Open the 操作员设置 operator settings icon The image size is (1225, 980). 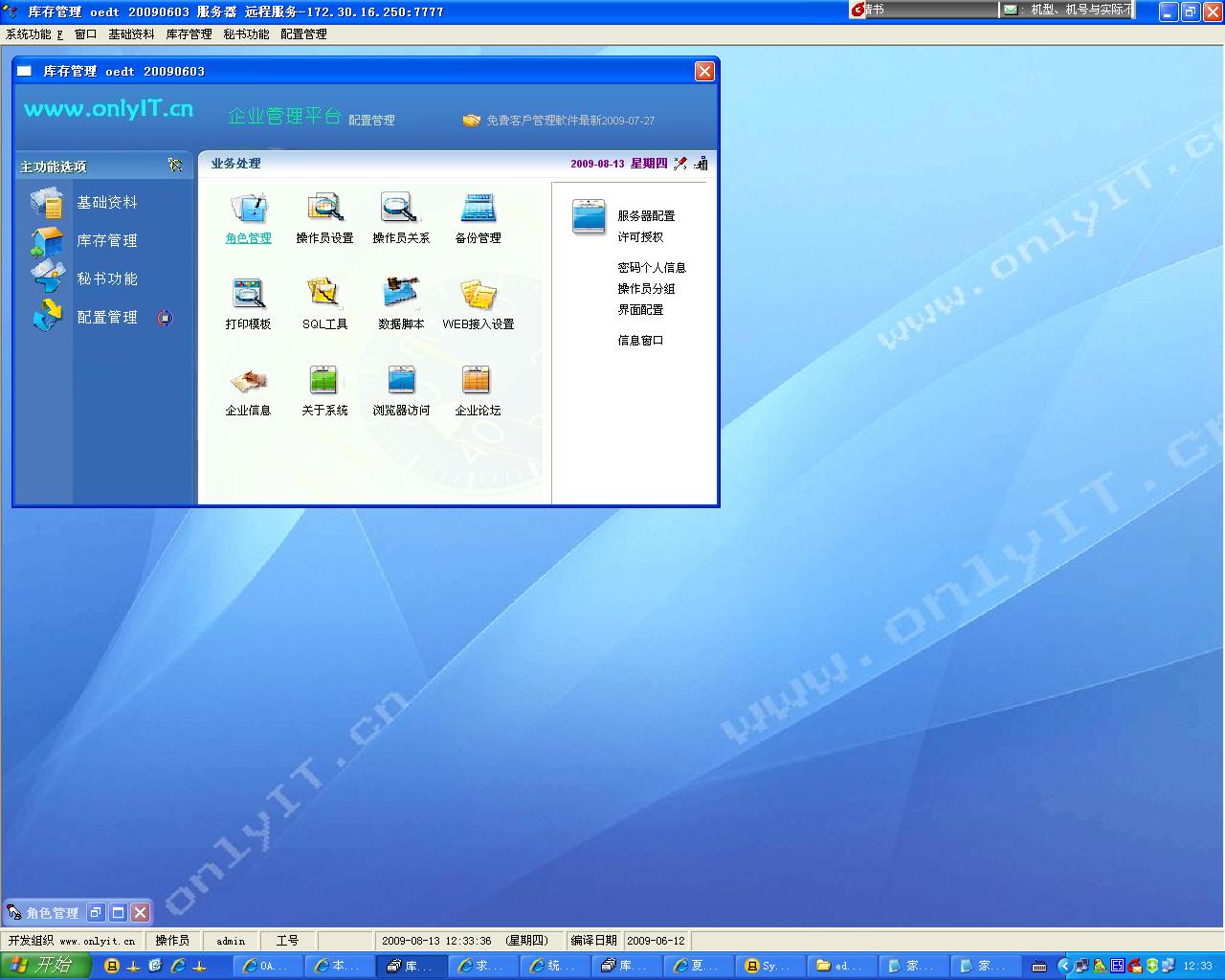coord(324,209)
